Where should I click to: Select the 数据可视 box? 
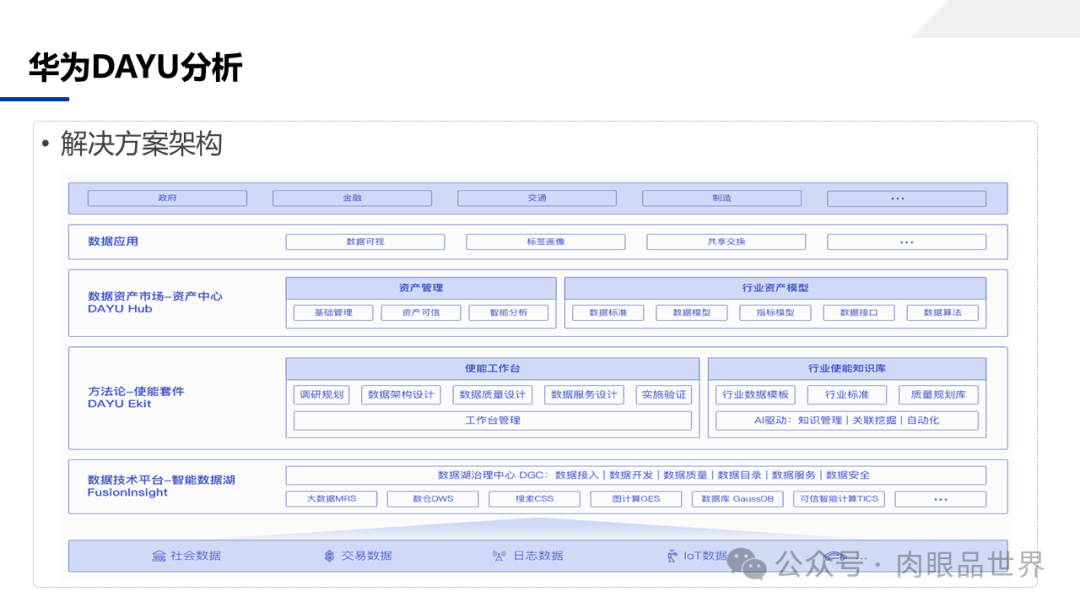click(365, 242)
